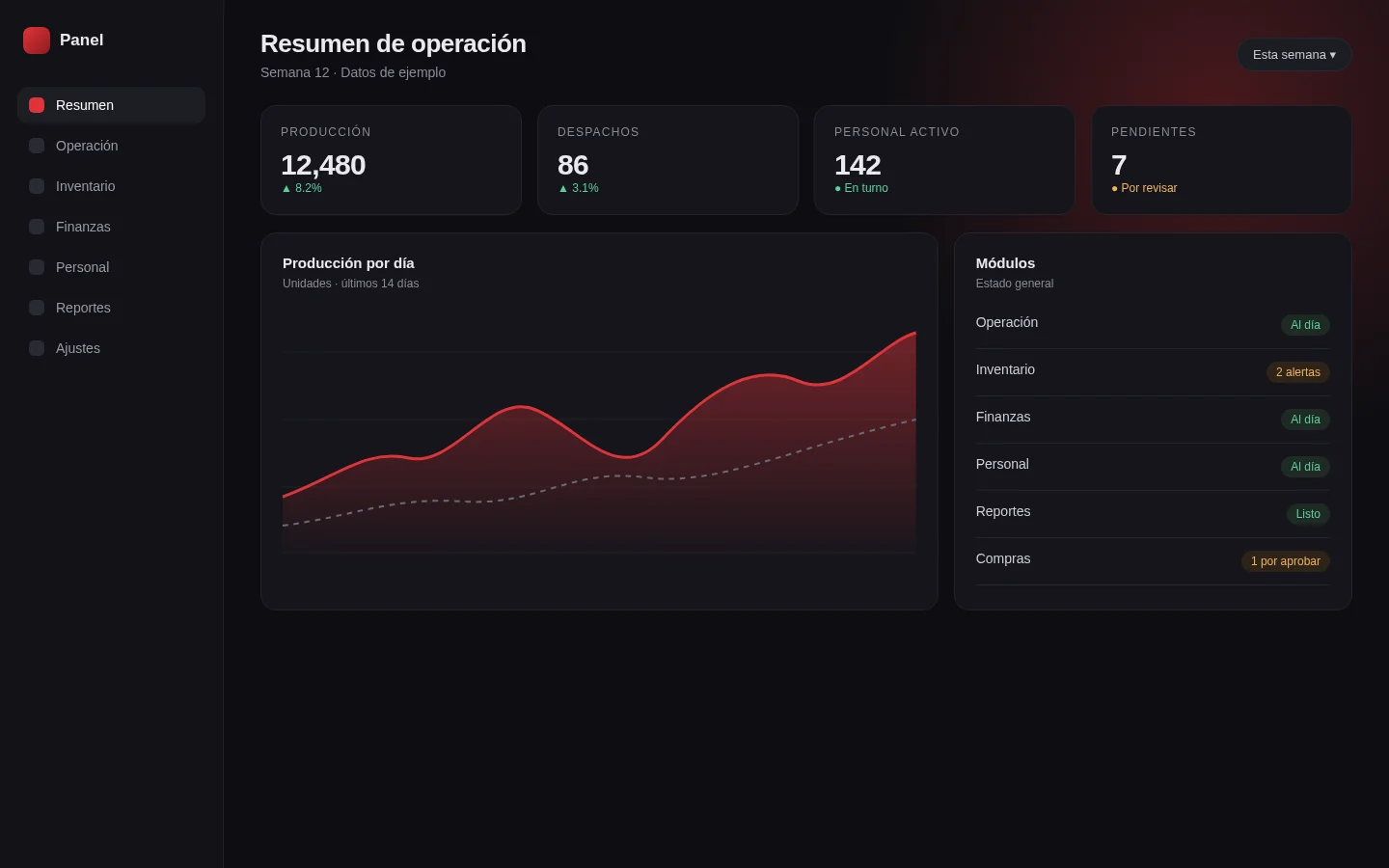Screen dimensions: 1389x868
Task: Click the Al día badge for Finanzas
Action: 1305,420
